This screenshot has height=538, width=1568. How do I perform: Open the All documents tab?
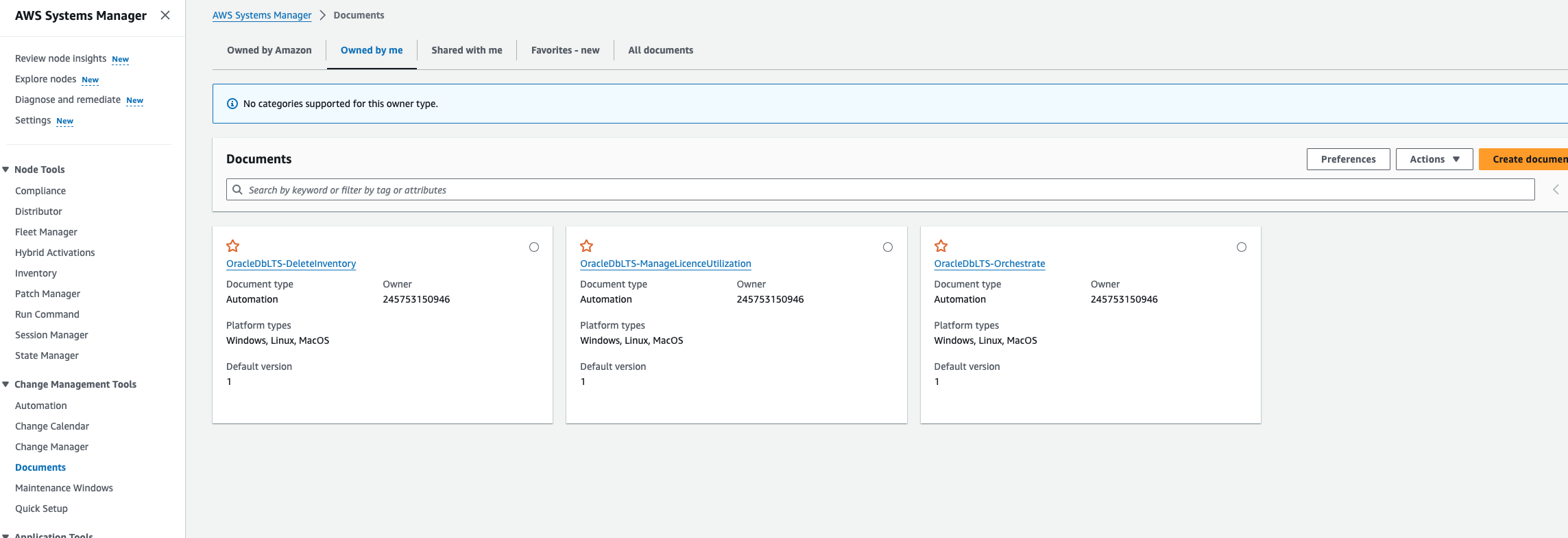click(661, 50)
